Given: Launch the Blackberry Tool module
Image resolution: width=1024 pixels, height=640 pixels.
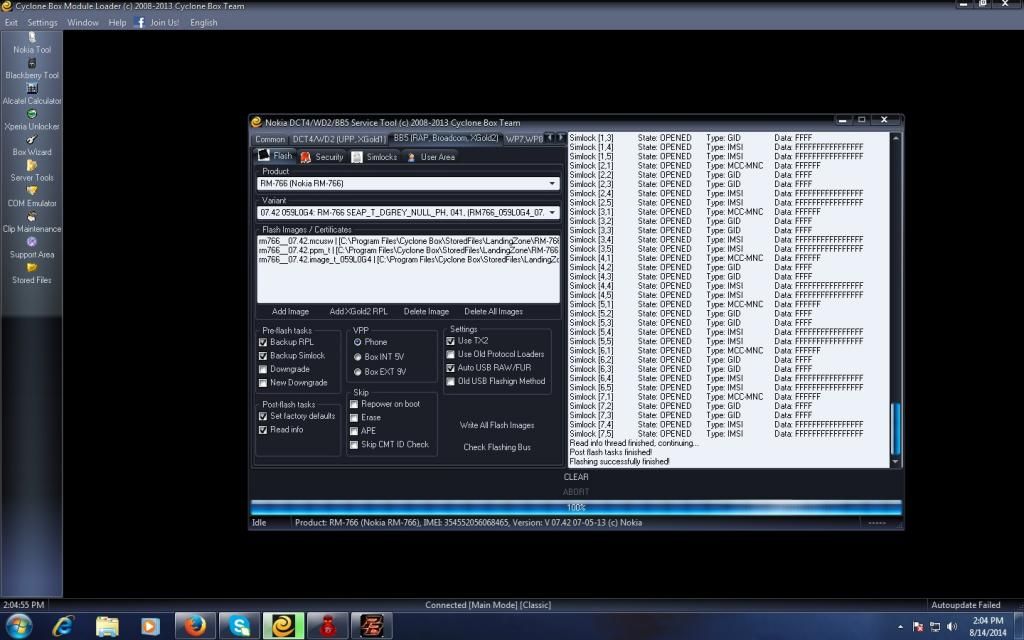Looking at the screenshot, I should pos(31,68).
